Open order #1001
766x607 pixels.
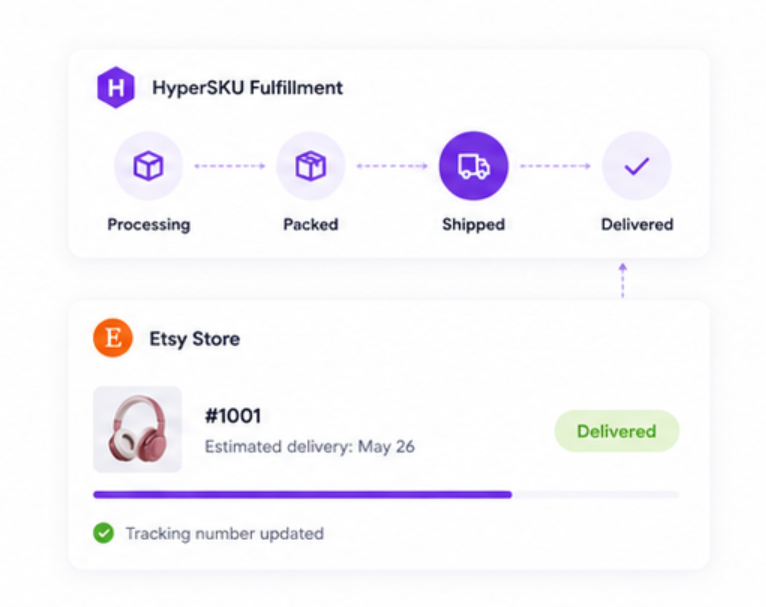(x=233, y=416)
